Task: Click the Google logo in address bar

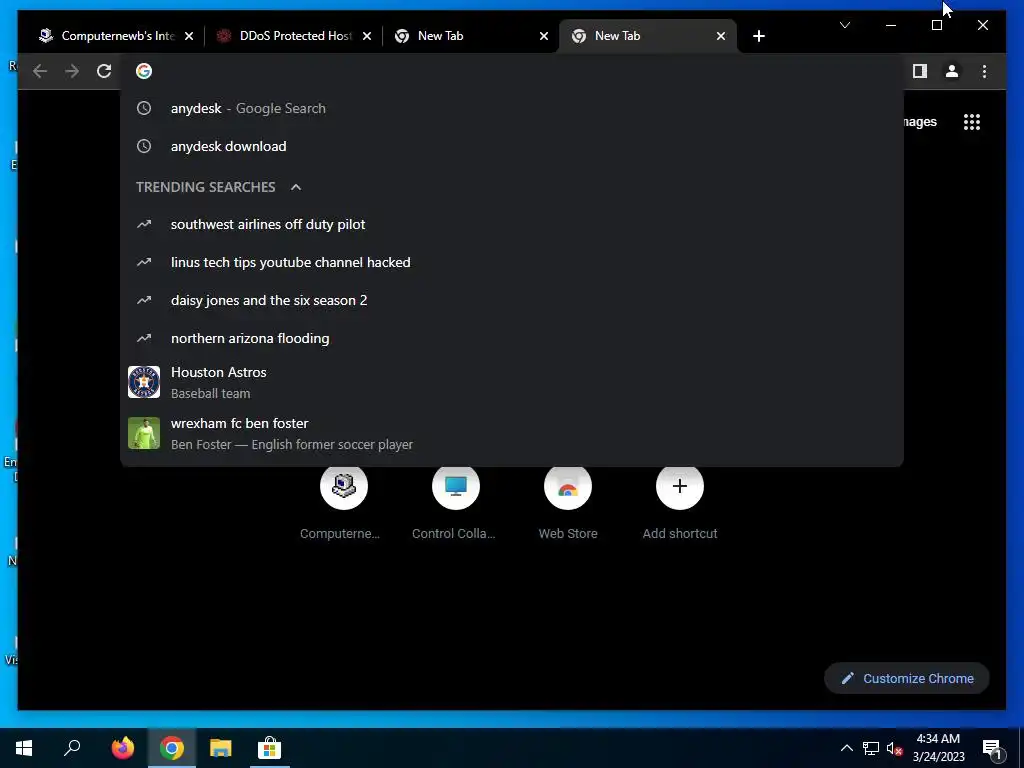Action: 144,71
